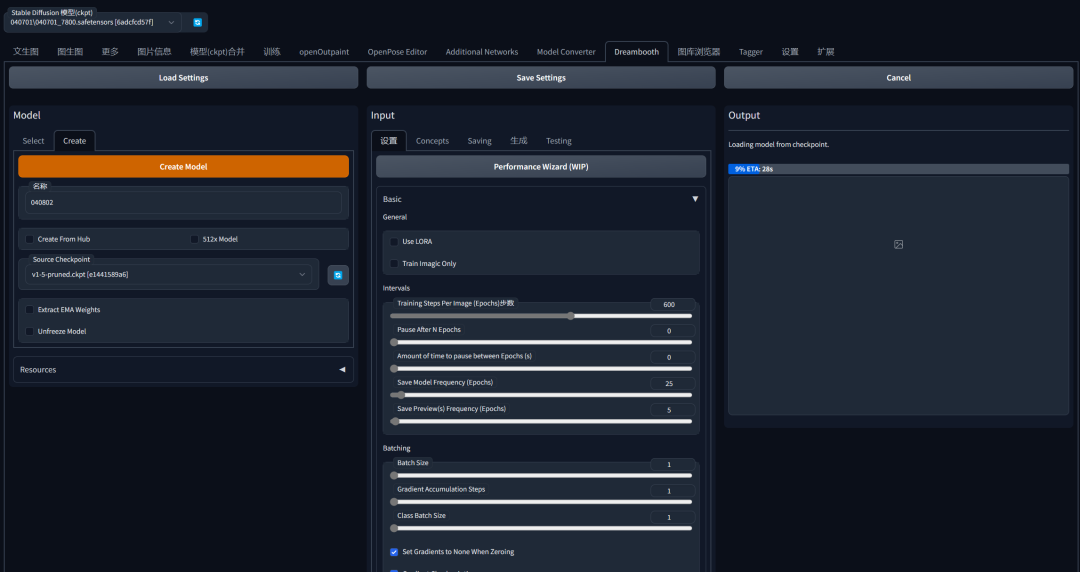Open the Additional Networks tab
Image resolution: width=1080 pixels, height=572 pixels.
481,52
